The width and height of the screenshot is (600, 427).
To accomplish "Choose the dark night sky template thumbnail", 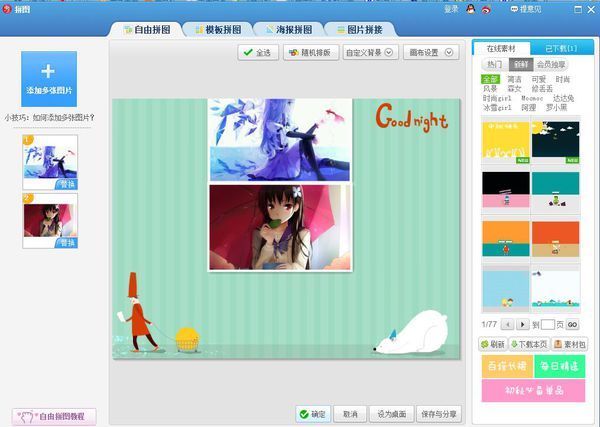I will 556,142.
